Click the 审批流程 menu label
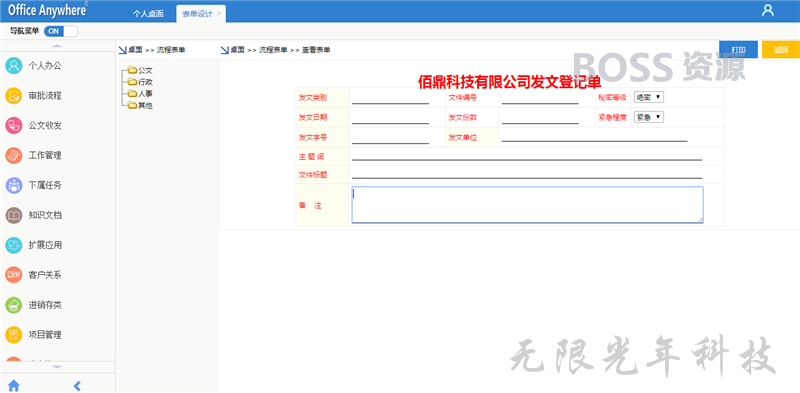 point(45,95)
